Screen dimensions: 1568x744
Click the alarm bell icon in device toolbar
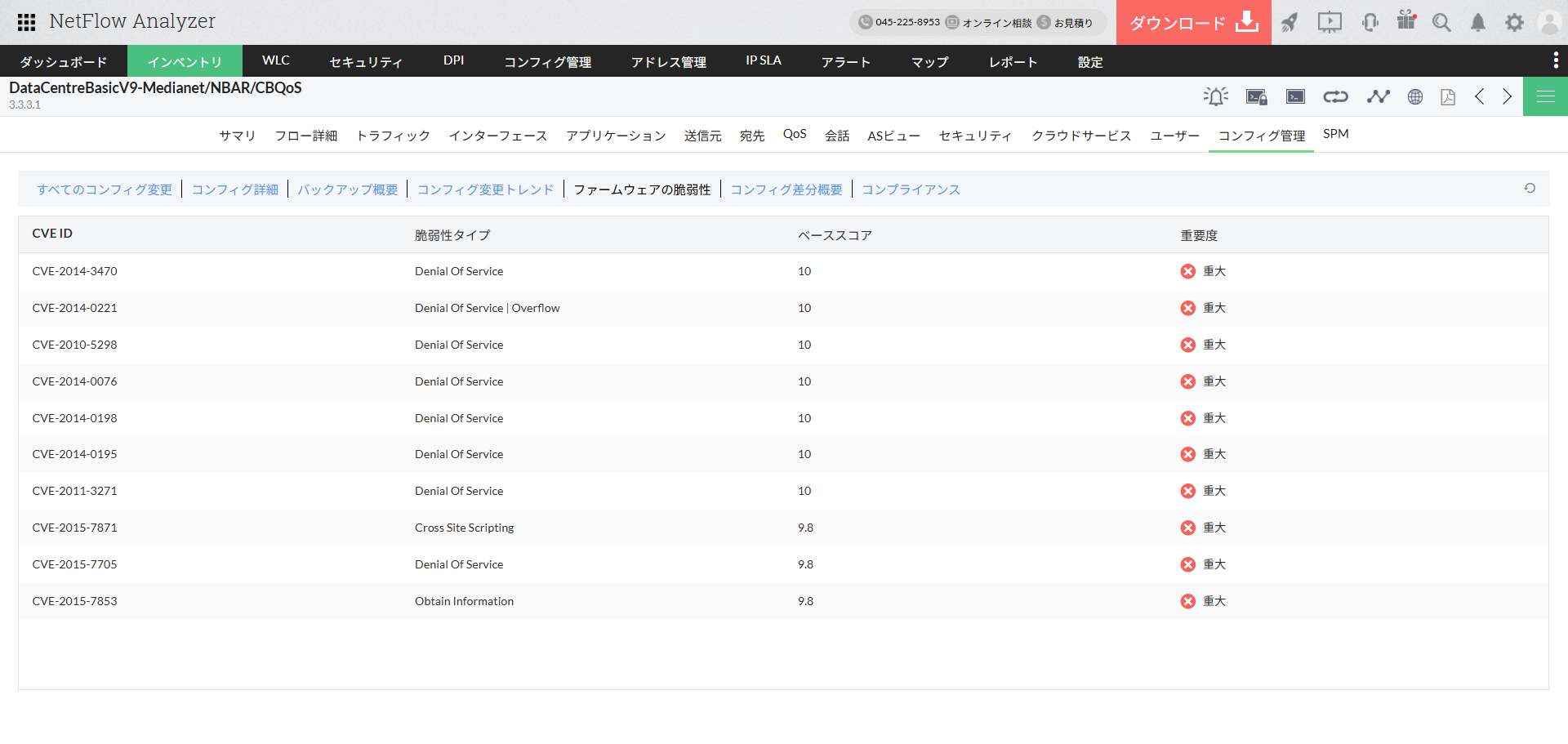pyautogui.click(x=1215, y=97)
